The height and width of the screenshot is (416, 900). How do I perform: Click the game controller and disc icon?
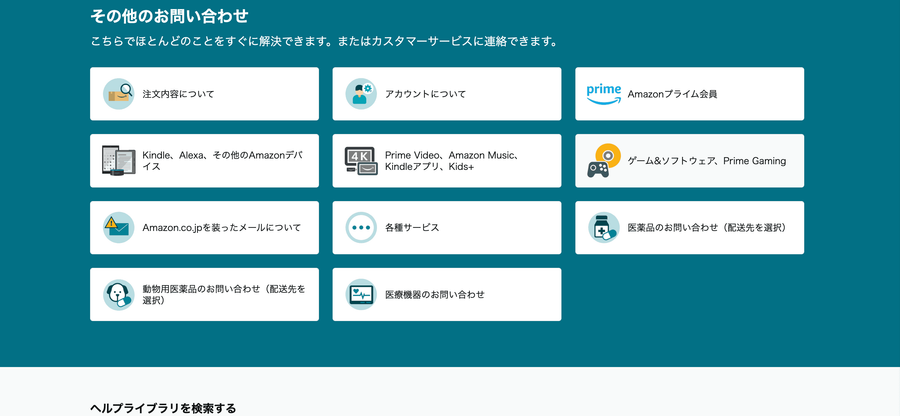pyautogui.click(x=604, y=161)
